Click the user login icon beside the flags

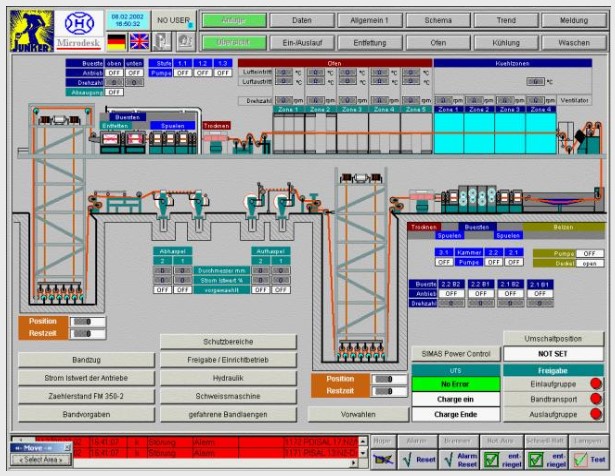click(163, 41)
